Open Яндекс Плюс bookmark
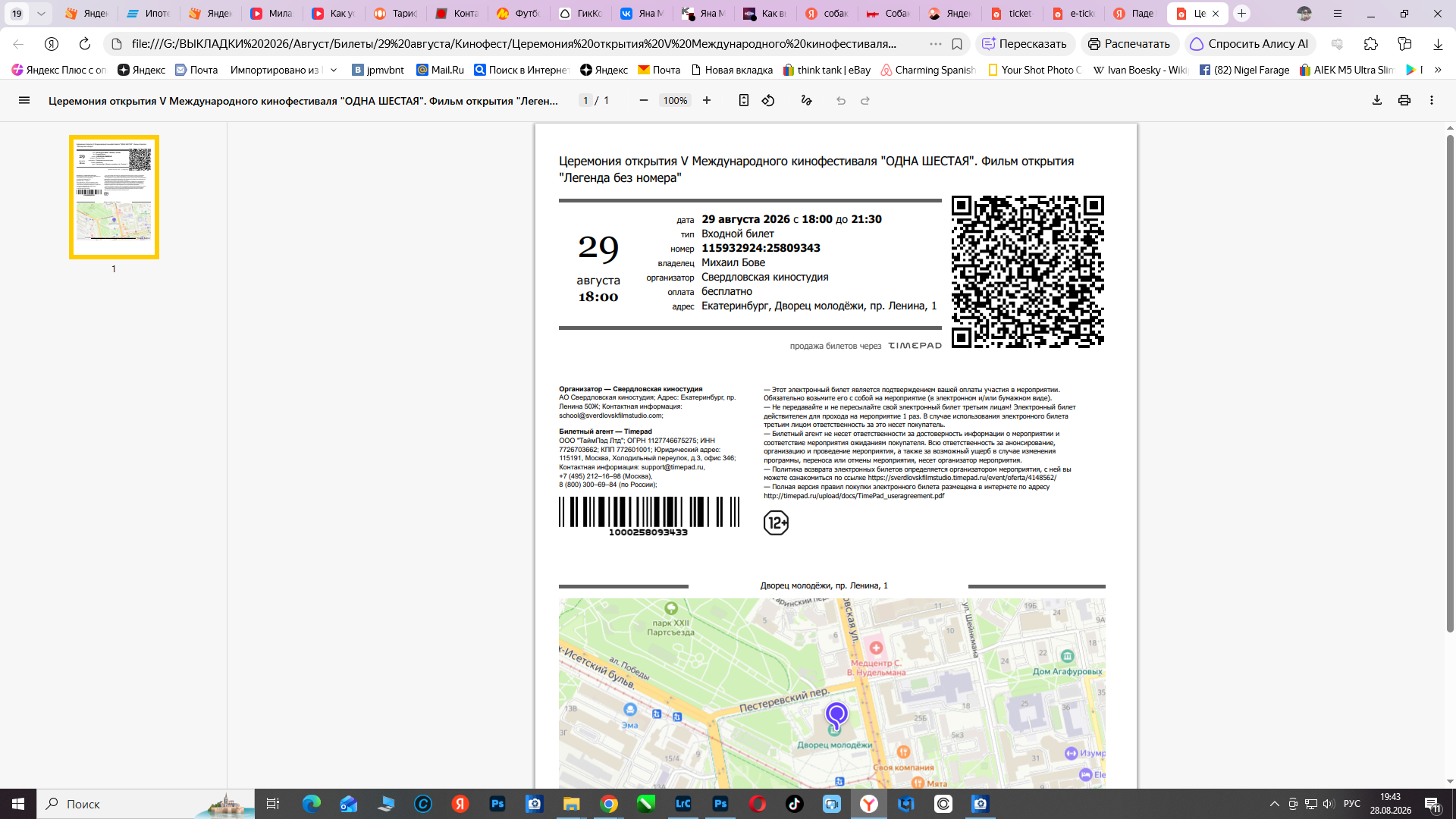The image size is (1456, 819). (x=59, y=70)
